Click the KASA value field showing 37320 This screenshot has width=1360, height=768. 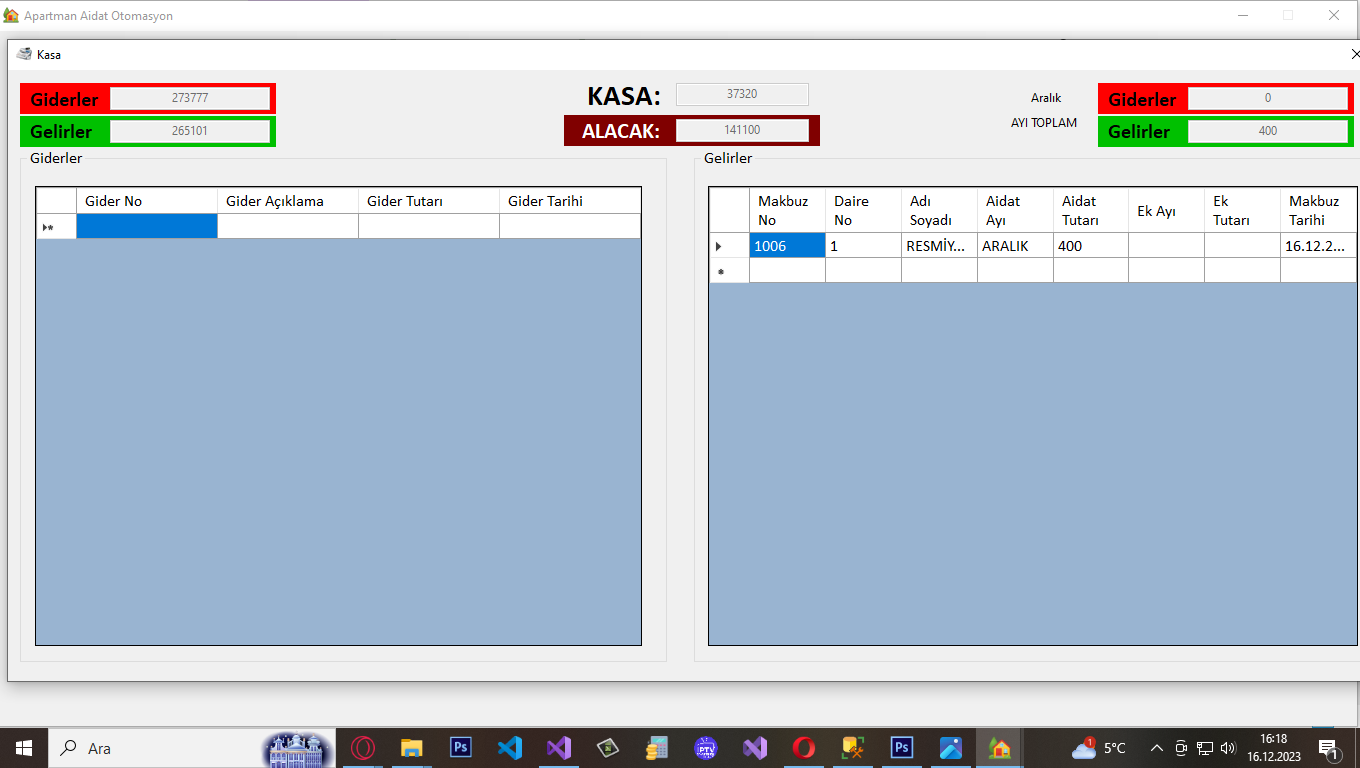pyautogui.click(x=742, y=94)
